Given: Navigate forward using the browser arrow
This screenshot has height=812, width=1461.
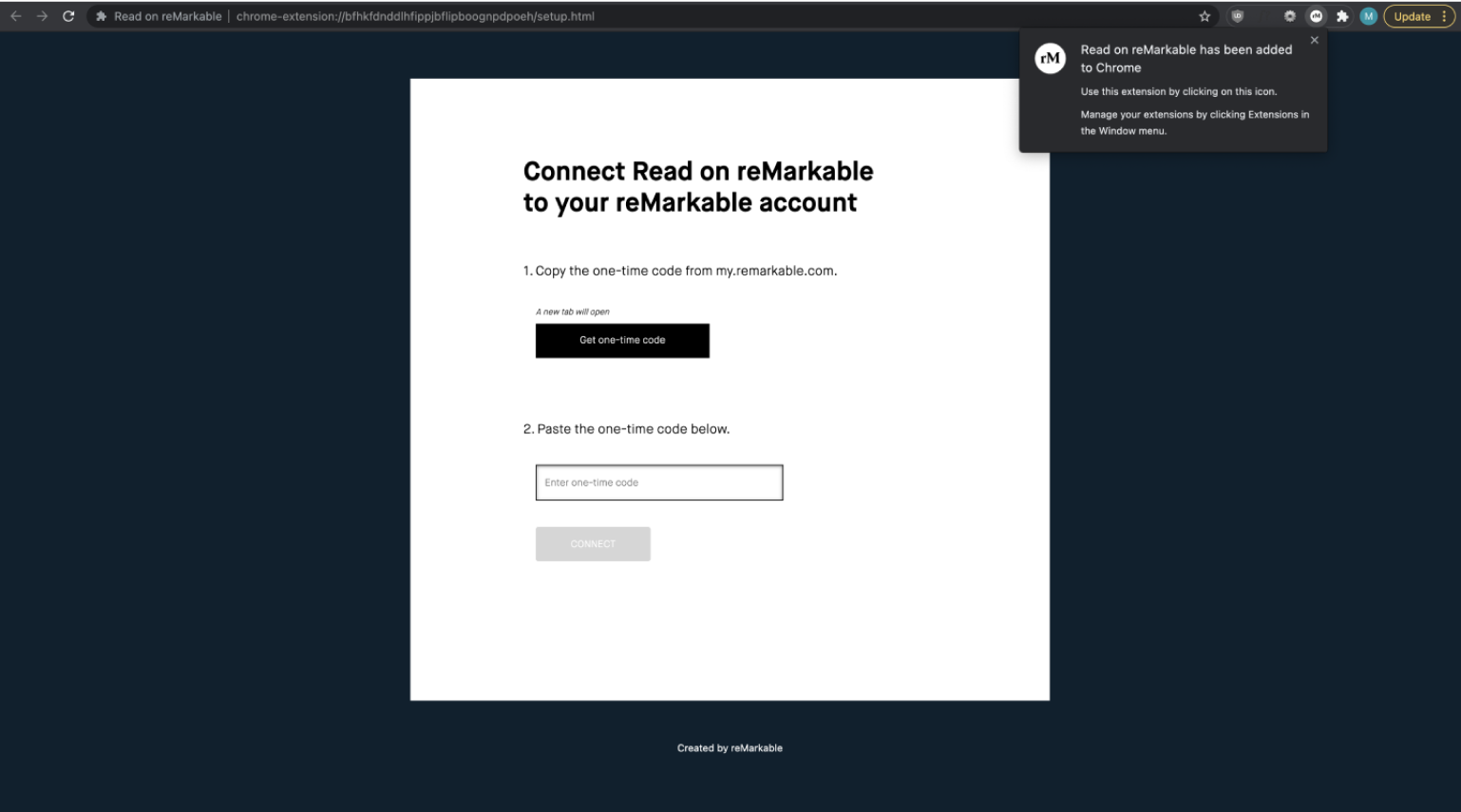Looking at the screenshot, I should (42, 16).
